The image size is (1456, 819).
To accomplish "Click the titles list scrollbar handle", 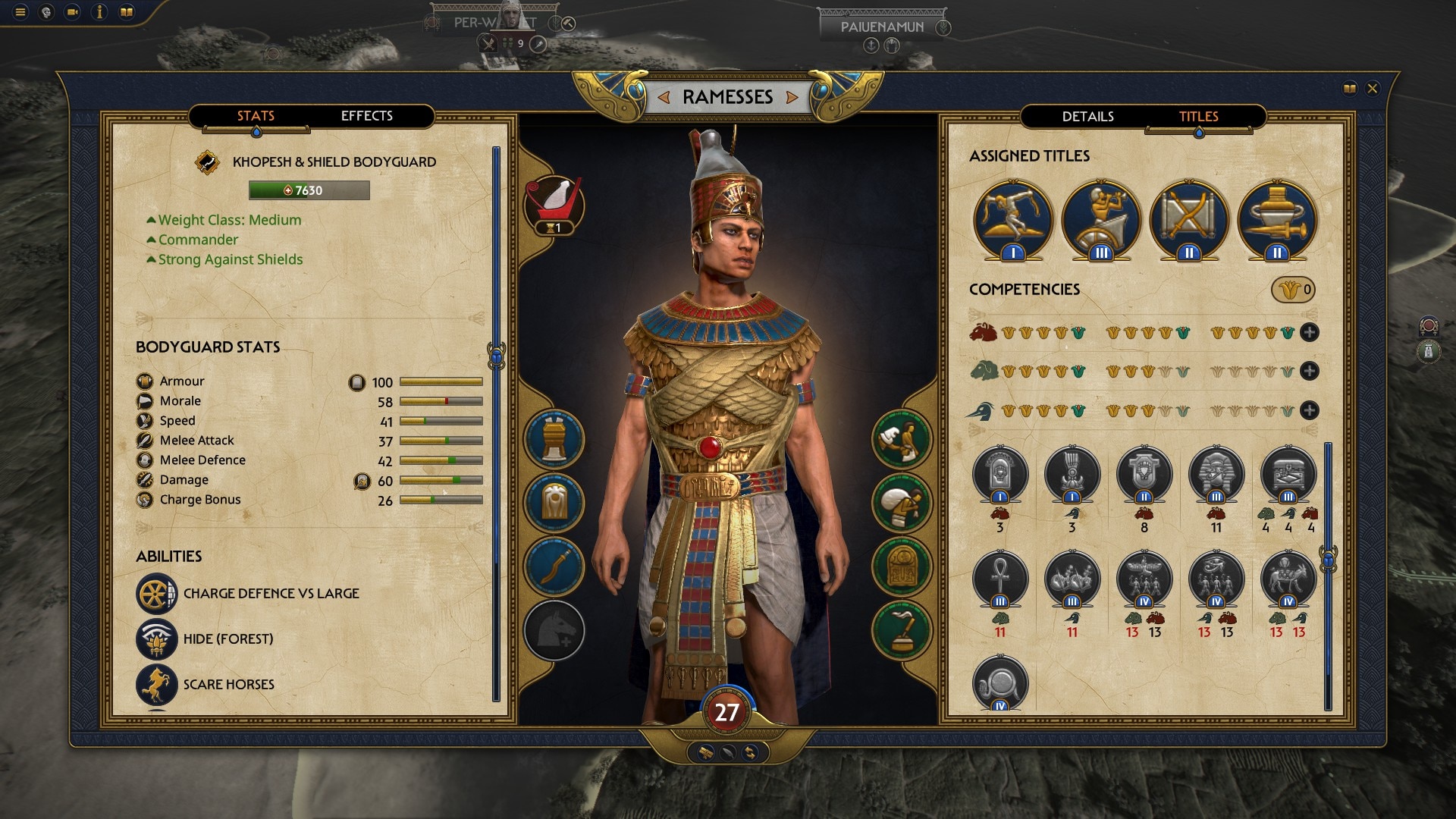I will (1328, 560).
